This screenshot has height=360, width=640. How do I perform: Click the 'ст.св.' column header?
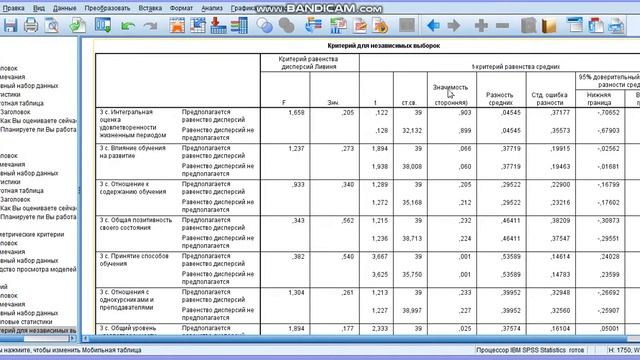click(409, 102)
